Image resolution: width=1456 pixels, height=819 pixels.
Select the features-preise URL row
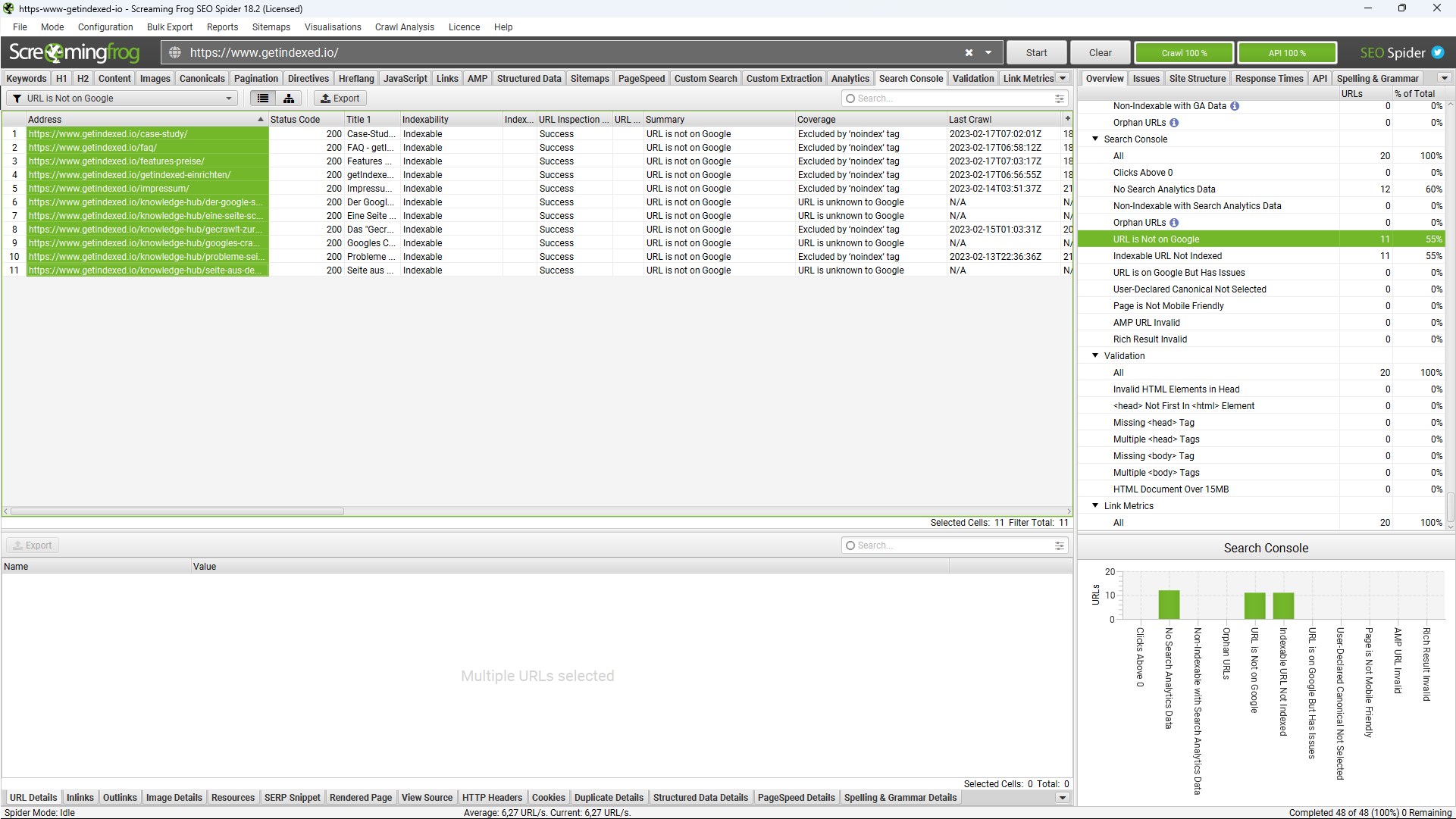537,161
